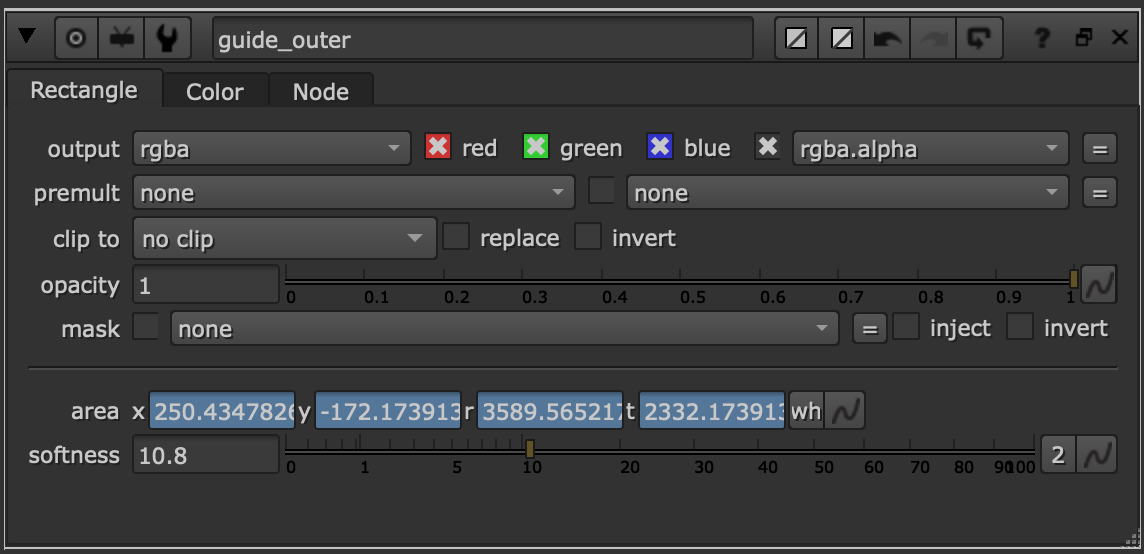Open the area animation curve menu
The height and width of the screenshot is (554, 1144).
(849, 411)
